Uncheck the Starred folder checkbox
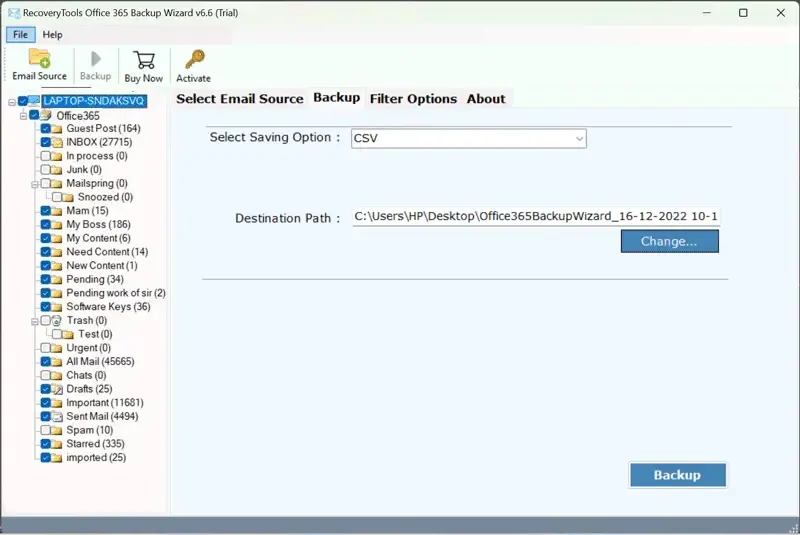This screenshot has height=535, width=800. (x=46, y=444)
